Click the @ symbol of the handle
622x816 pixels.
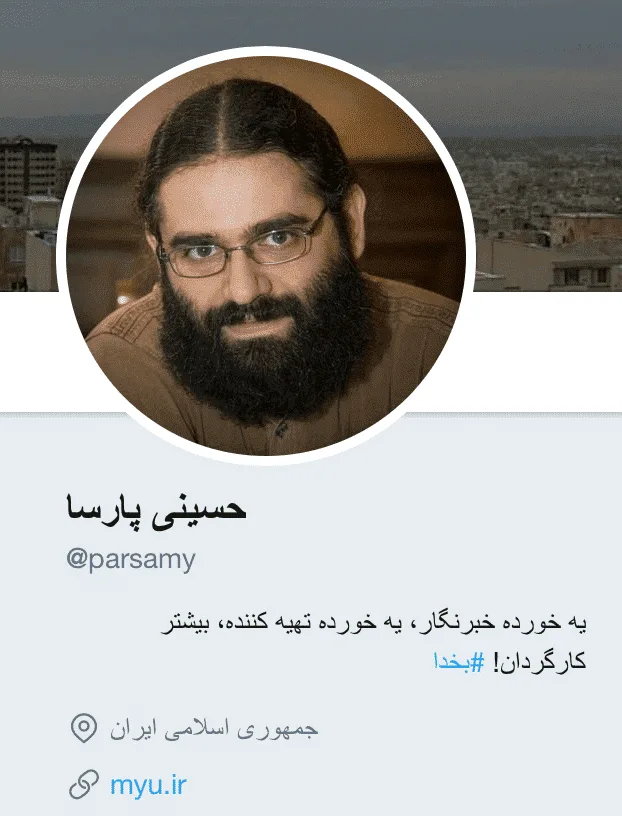click(x=77, y=558)
